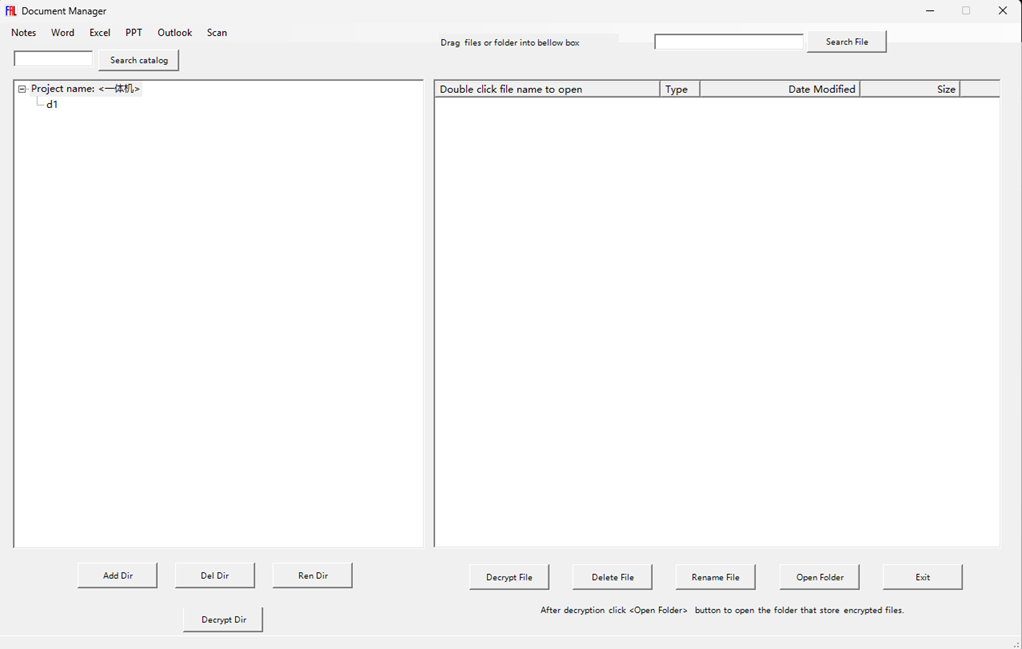Open the Word menu

coord(62,33)
